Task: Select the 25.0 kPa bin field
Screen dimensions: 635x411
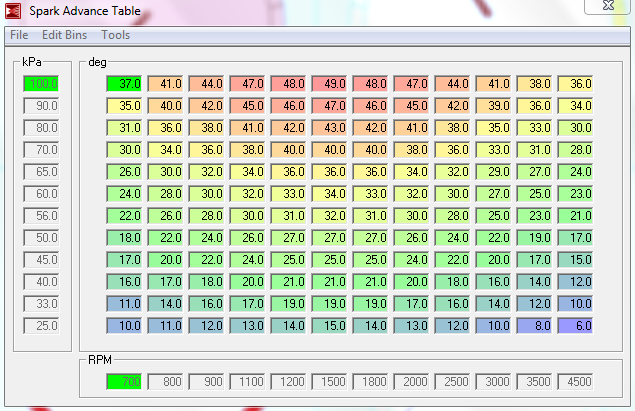Action: coord(41,326)
